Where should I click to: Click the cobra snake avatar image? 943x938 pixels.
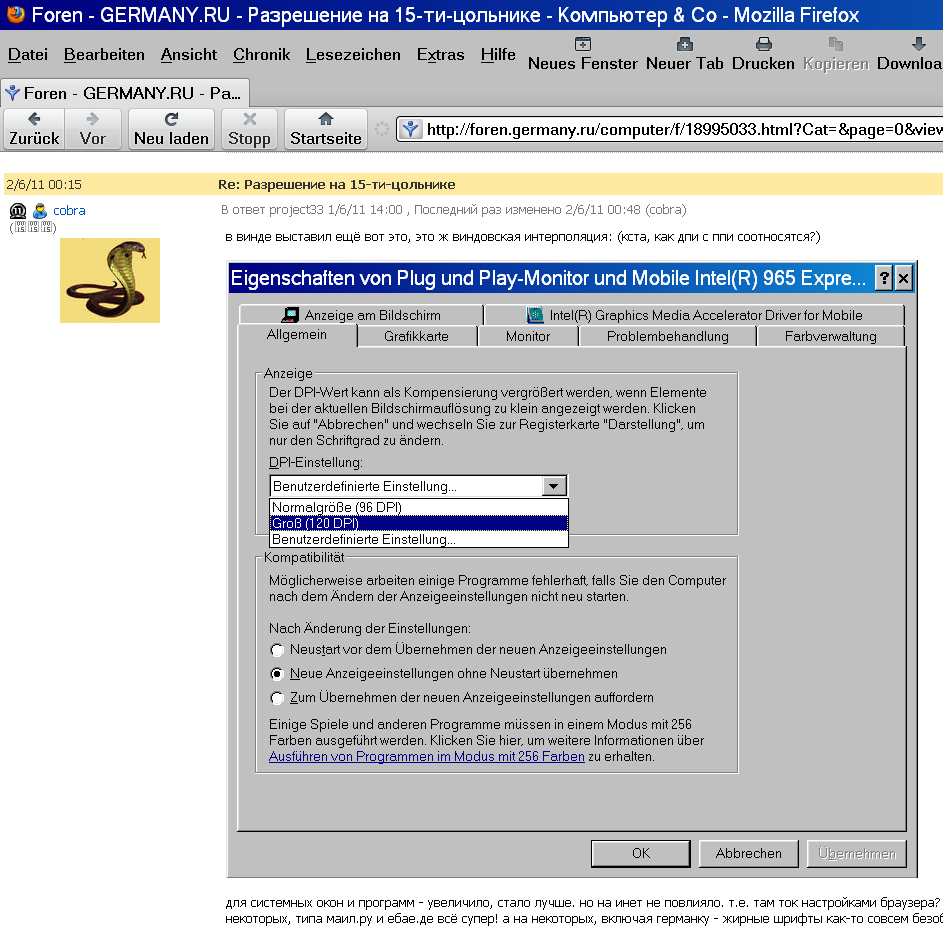coord(110,280)
